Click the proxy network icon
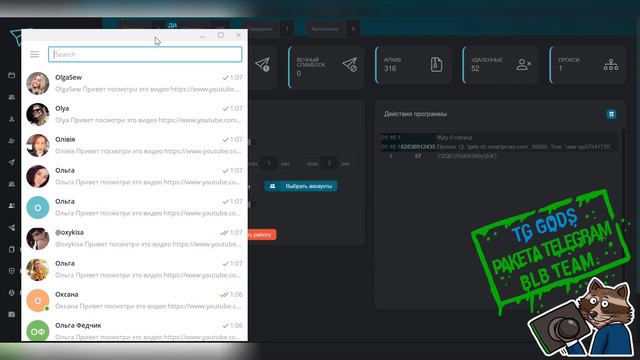This screenshot has width=640, height=360. pyautogui.click(x=611, y=64)
